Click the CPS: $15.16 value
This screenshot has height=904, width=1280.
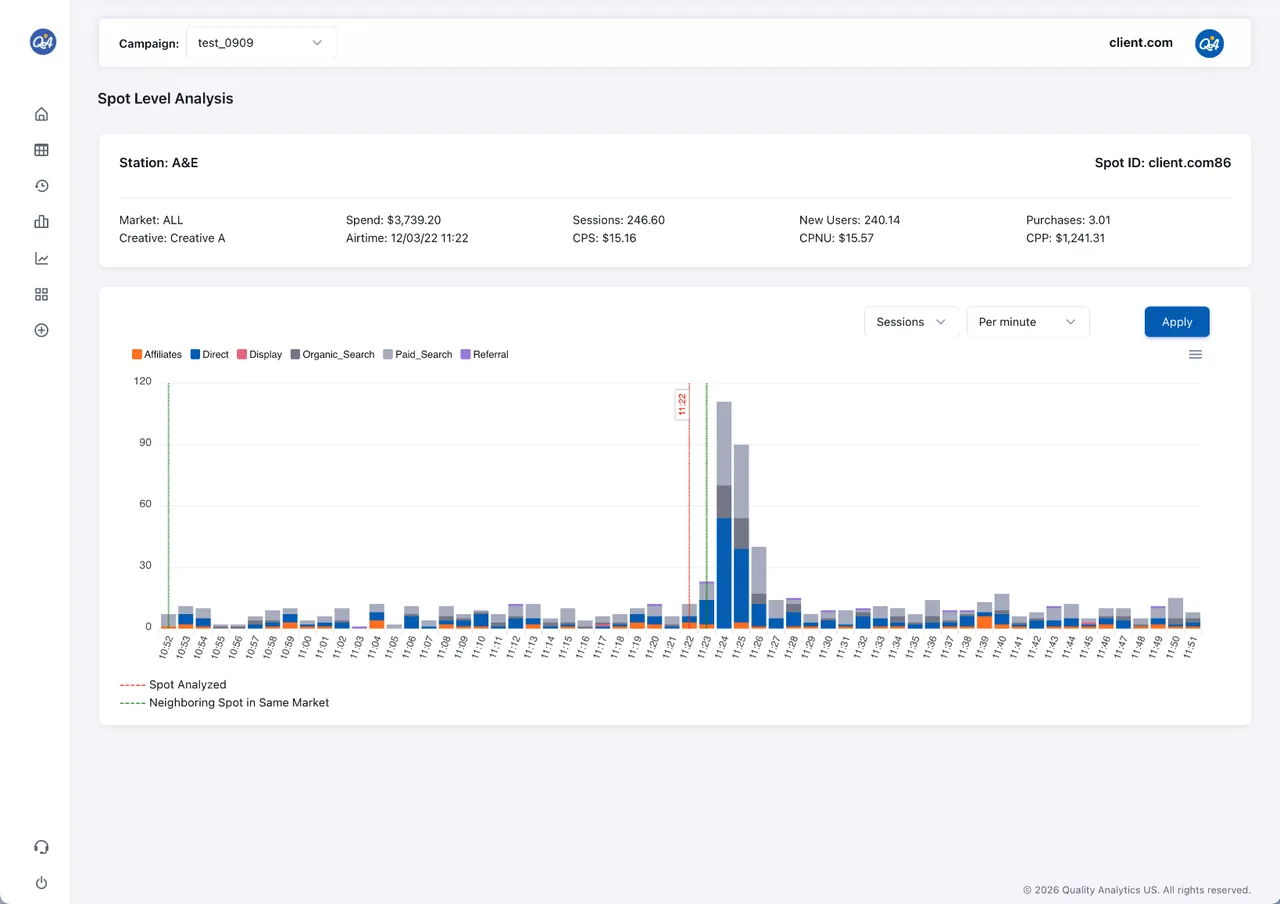point(604,238)
